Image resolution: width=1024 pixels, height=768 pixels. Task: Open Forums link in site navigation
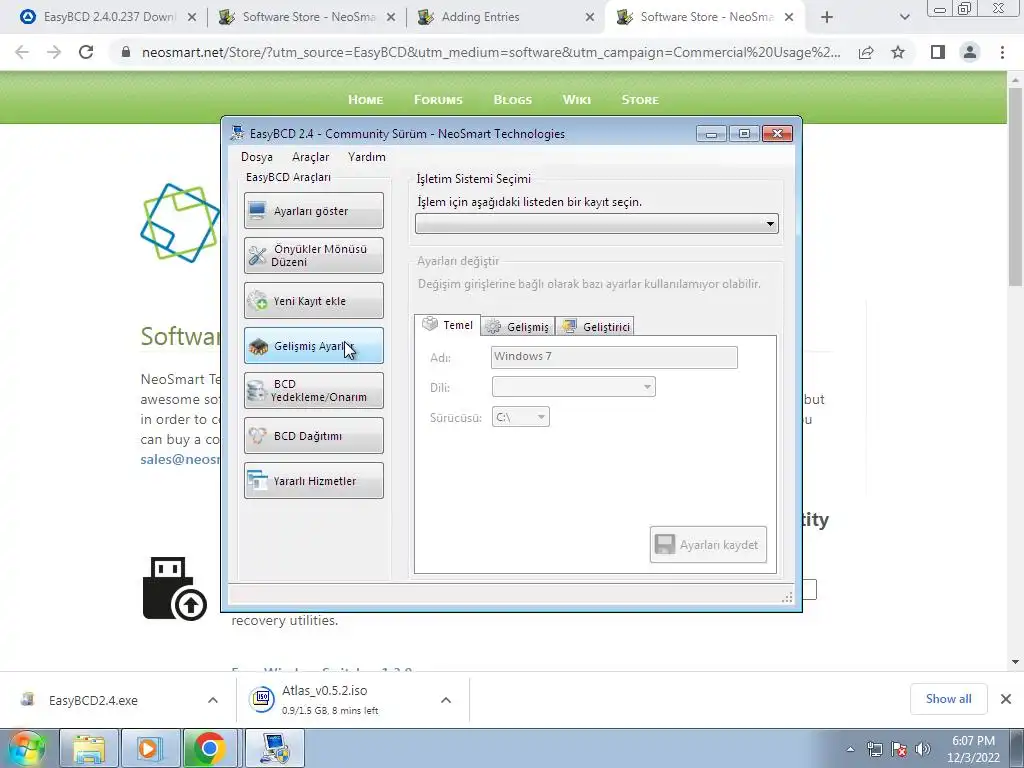click(x=438, y=100)
